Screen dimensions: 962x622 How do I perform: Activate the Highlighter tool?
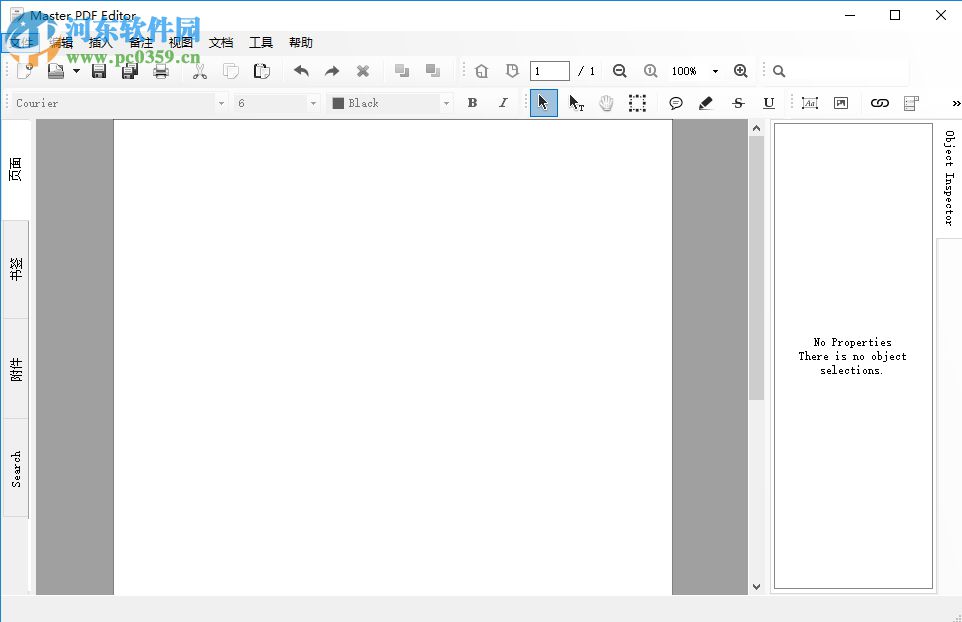point(706,102)
